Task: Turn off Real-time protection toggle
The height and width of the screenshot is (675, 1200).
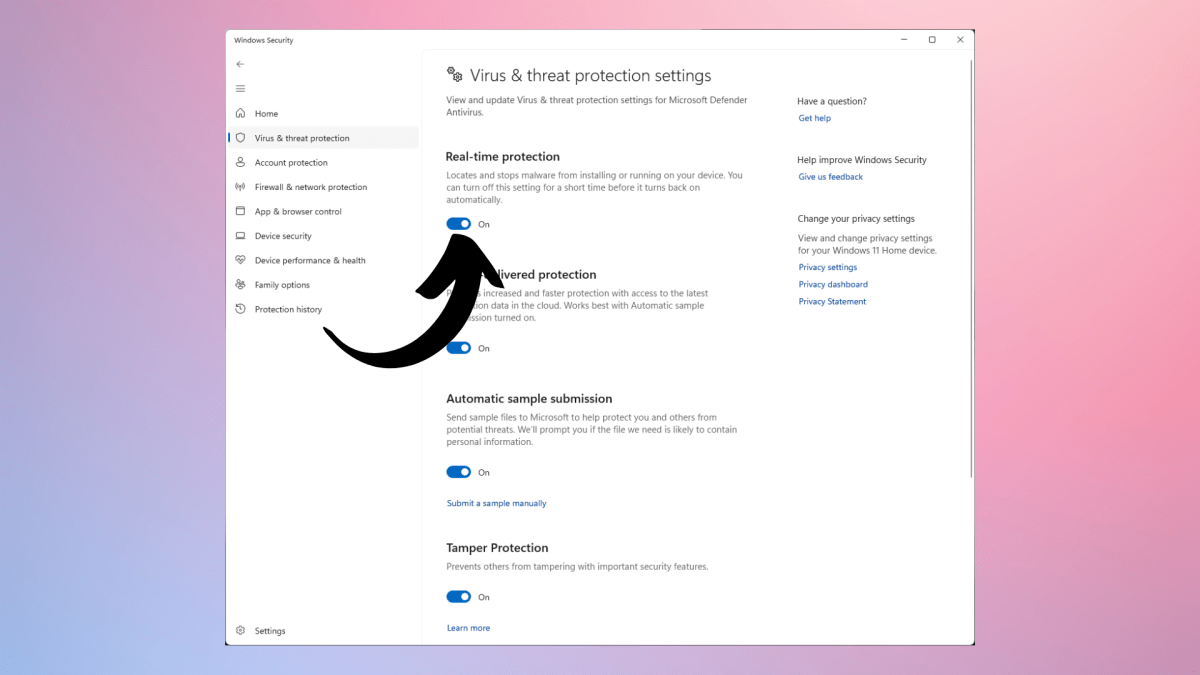Action: (x=459, y=224)
